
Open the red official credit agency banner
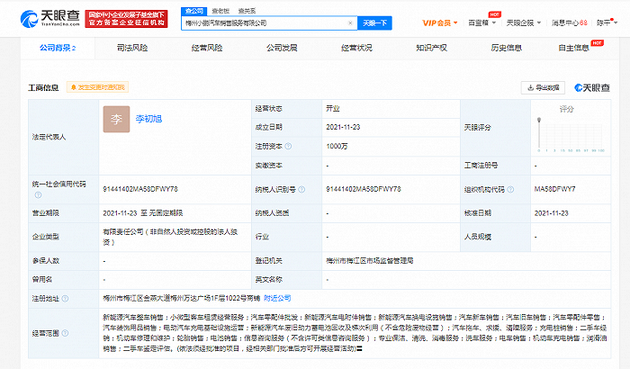[126, 19]
